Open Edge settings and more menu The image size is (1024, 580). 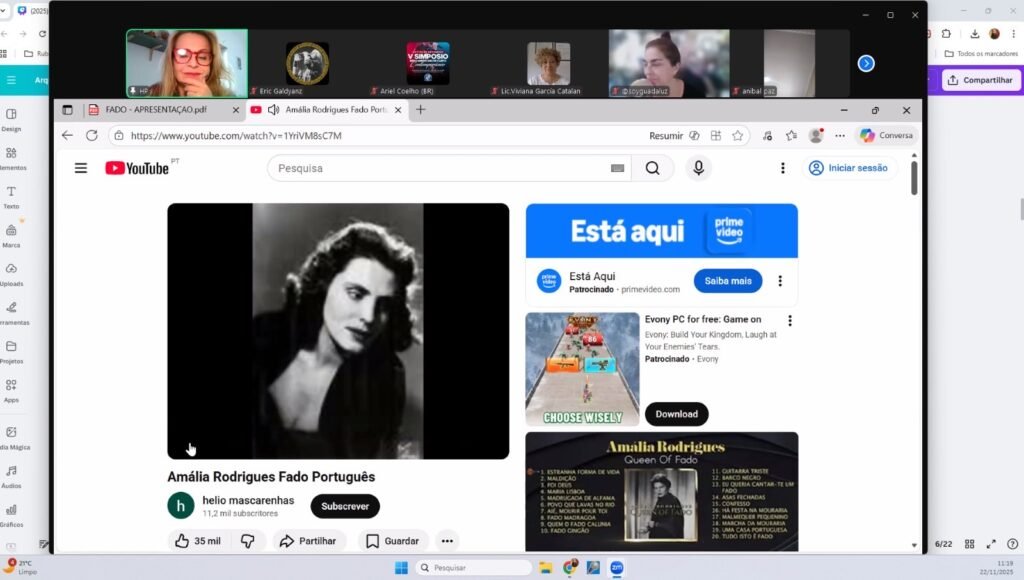(x=840, y=135)
